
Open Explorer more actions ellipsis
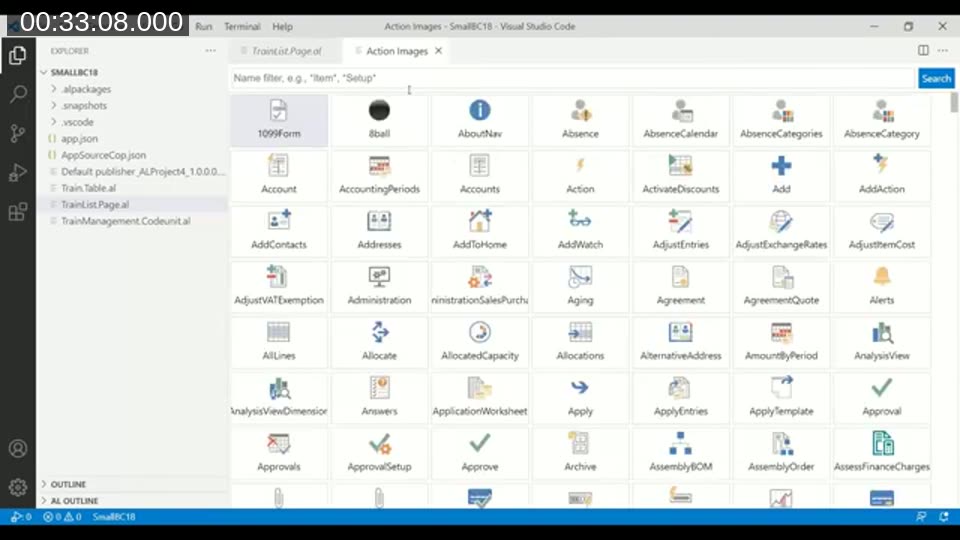211,51
